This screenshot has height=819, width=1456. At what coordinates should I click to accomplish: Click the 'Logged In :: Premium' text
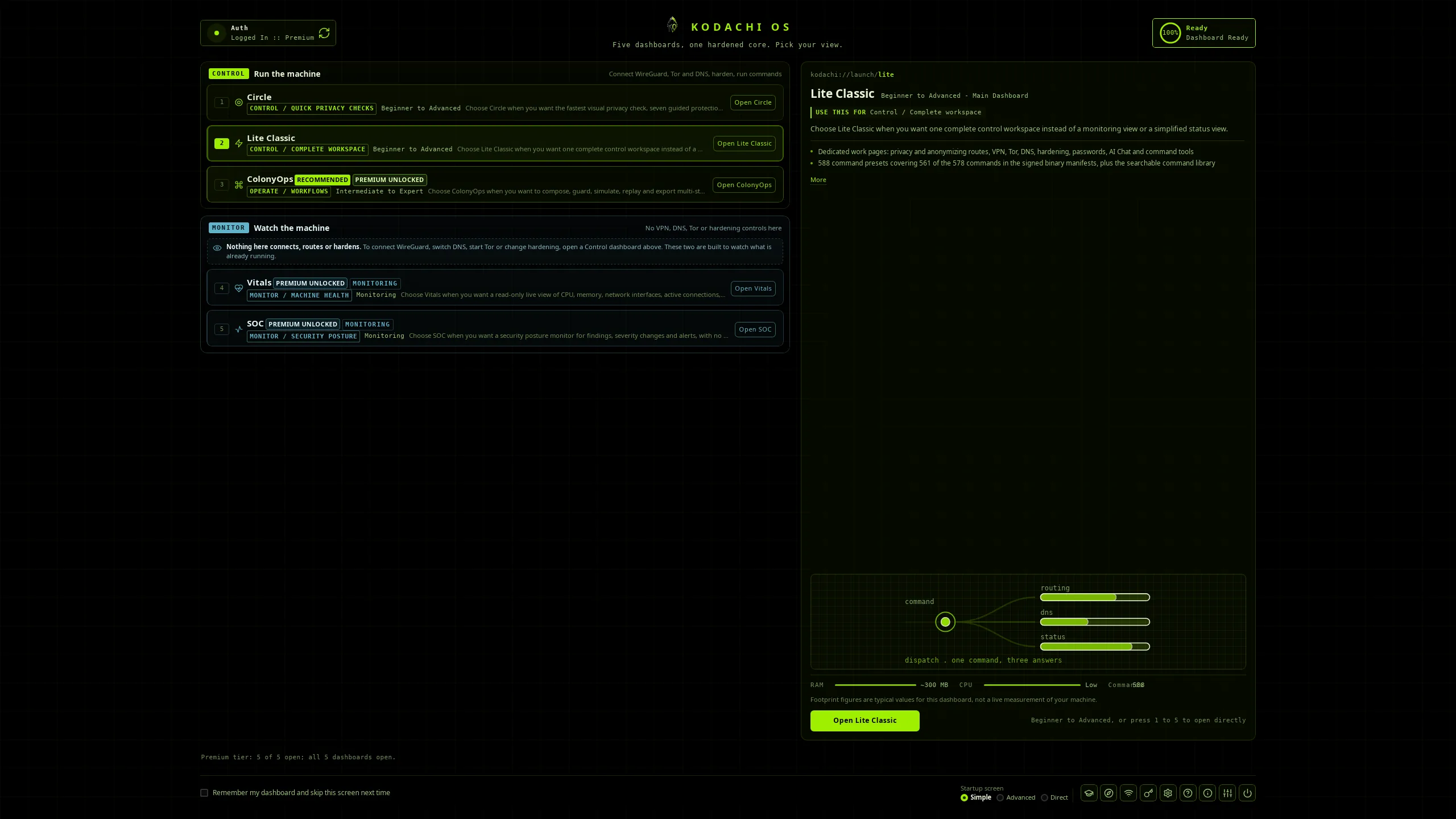(x=272, y=38)
